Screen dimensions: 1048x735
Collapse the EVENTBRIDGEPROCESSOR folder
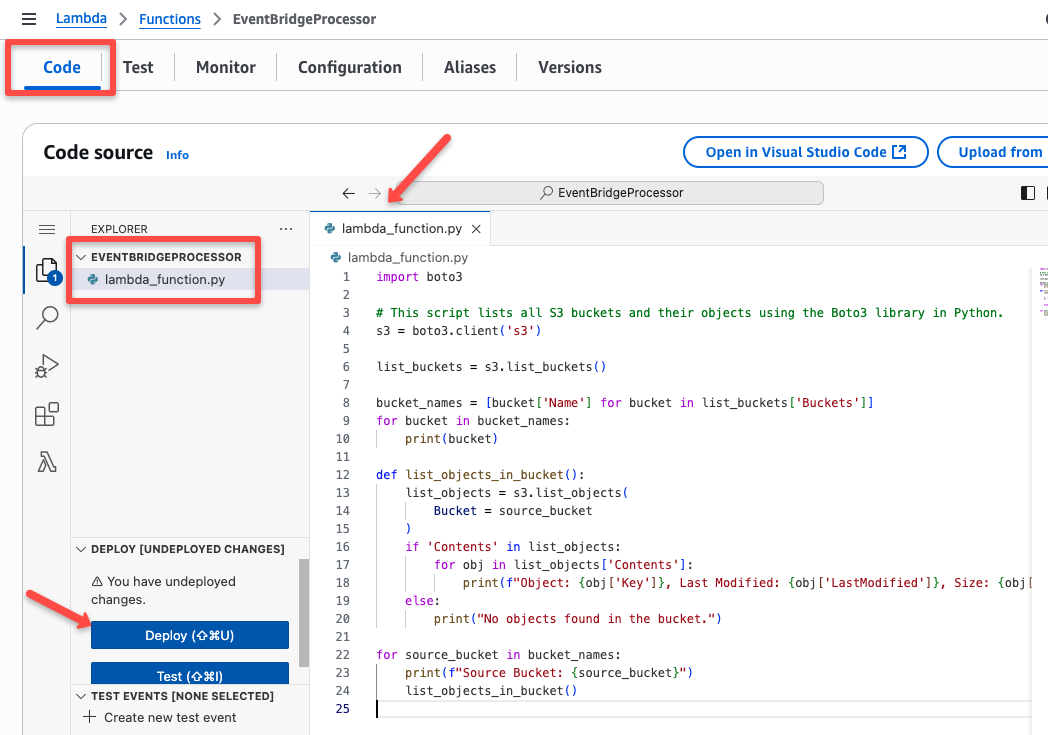(x=81, y=257)
